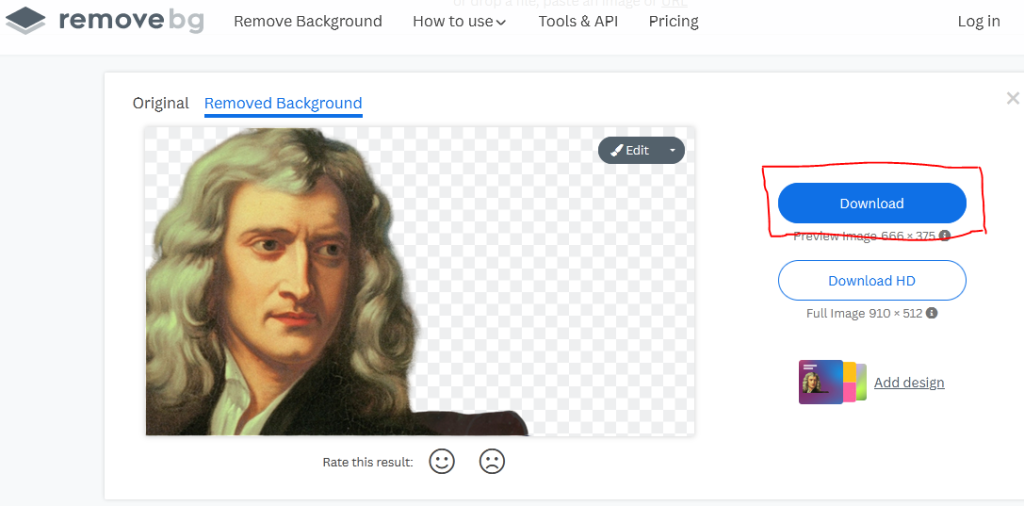Viewport: 1024px width, 506px height.
Task: Close the result panel with the X
Action: point(1012,98)
